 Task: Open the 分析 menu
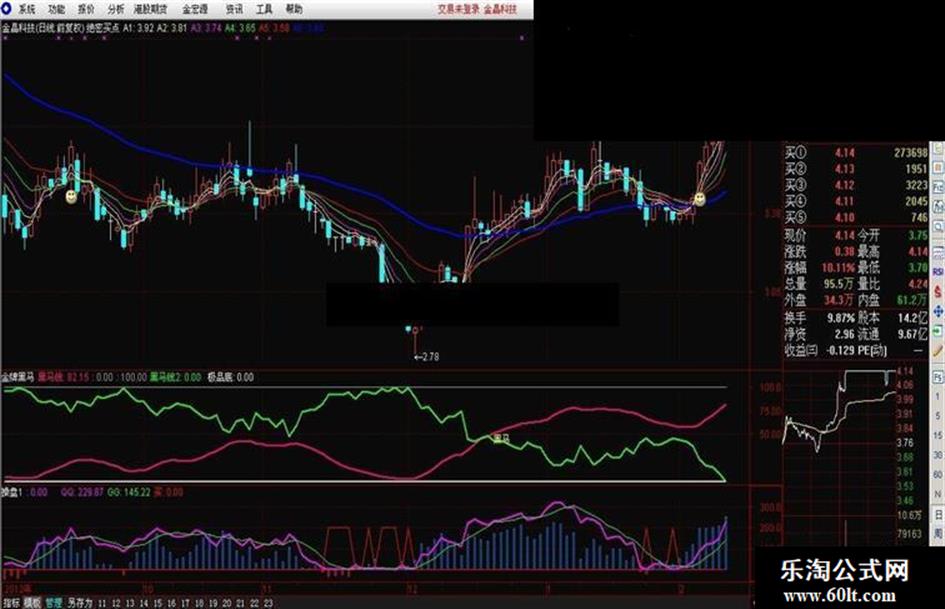(x=116, y=9)
